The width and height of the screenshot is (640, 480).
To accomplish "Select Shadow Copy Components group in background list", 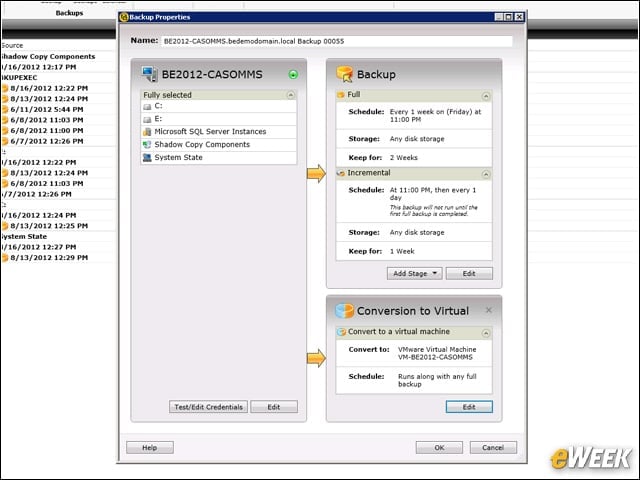I will [48, 56].
